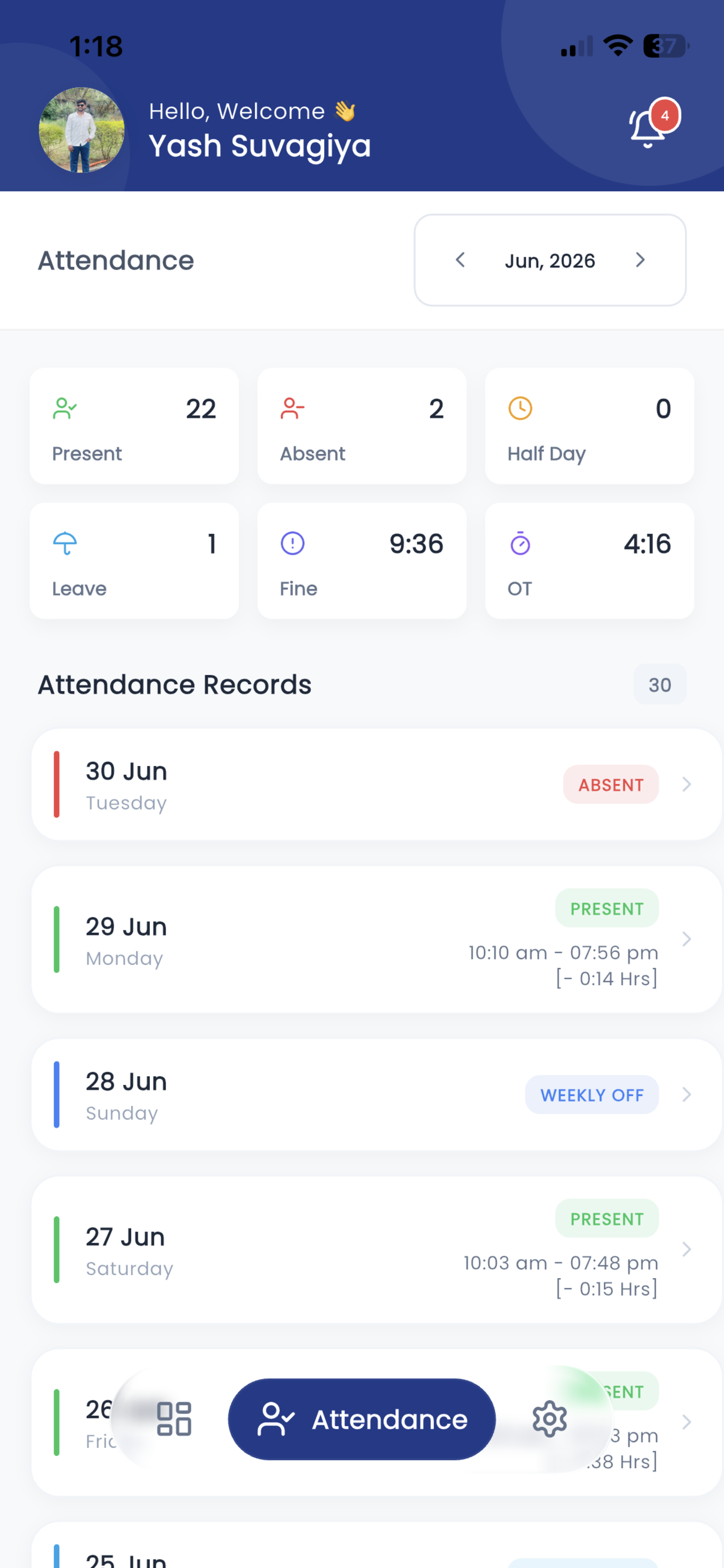
Task: Tap the Fine alert circle icon
Action: click(x=292, y=544)
